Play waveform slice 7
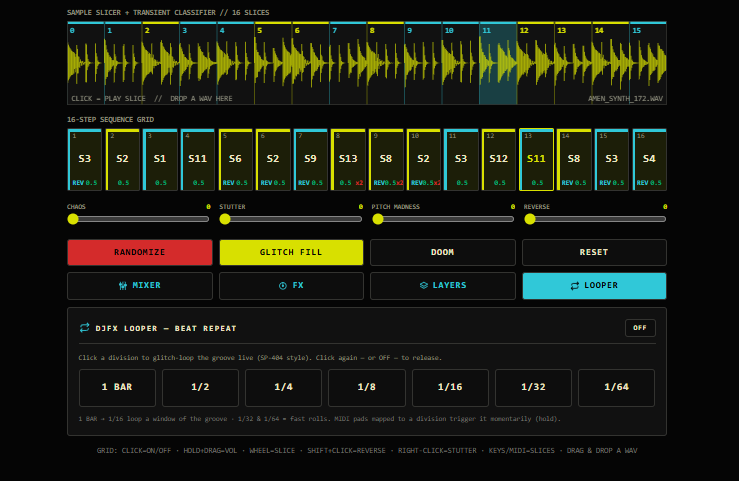 click(x=348, y=63)
